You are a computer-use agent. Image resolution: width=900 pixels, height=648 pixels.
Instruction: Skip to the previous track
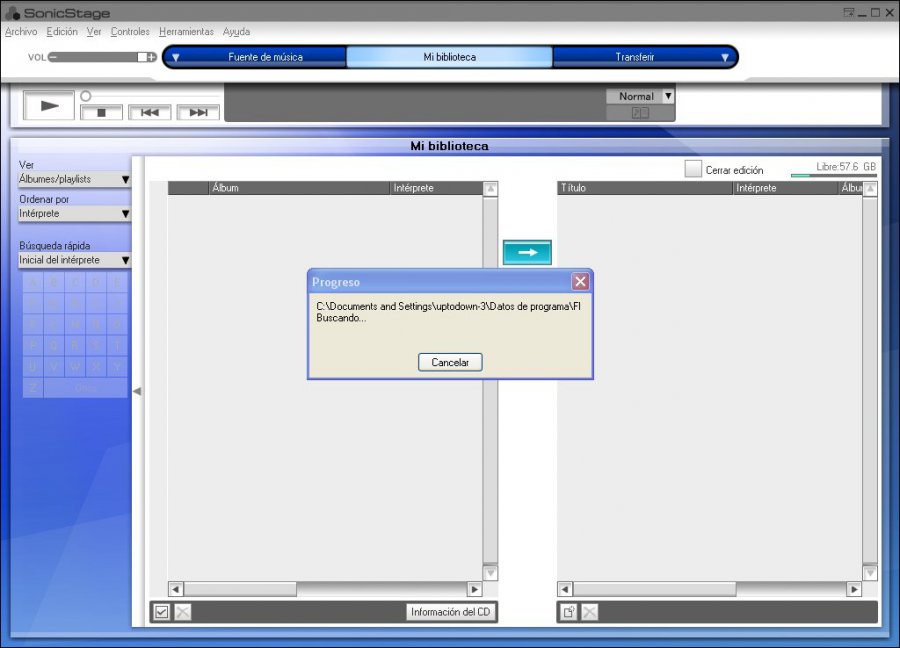click(x=149, y=112)
